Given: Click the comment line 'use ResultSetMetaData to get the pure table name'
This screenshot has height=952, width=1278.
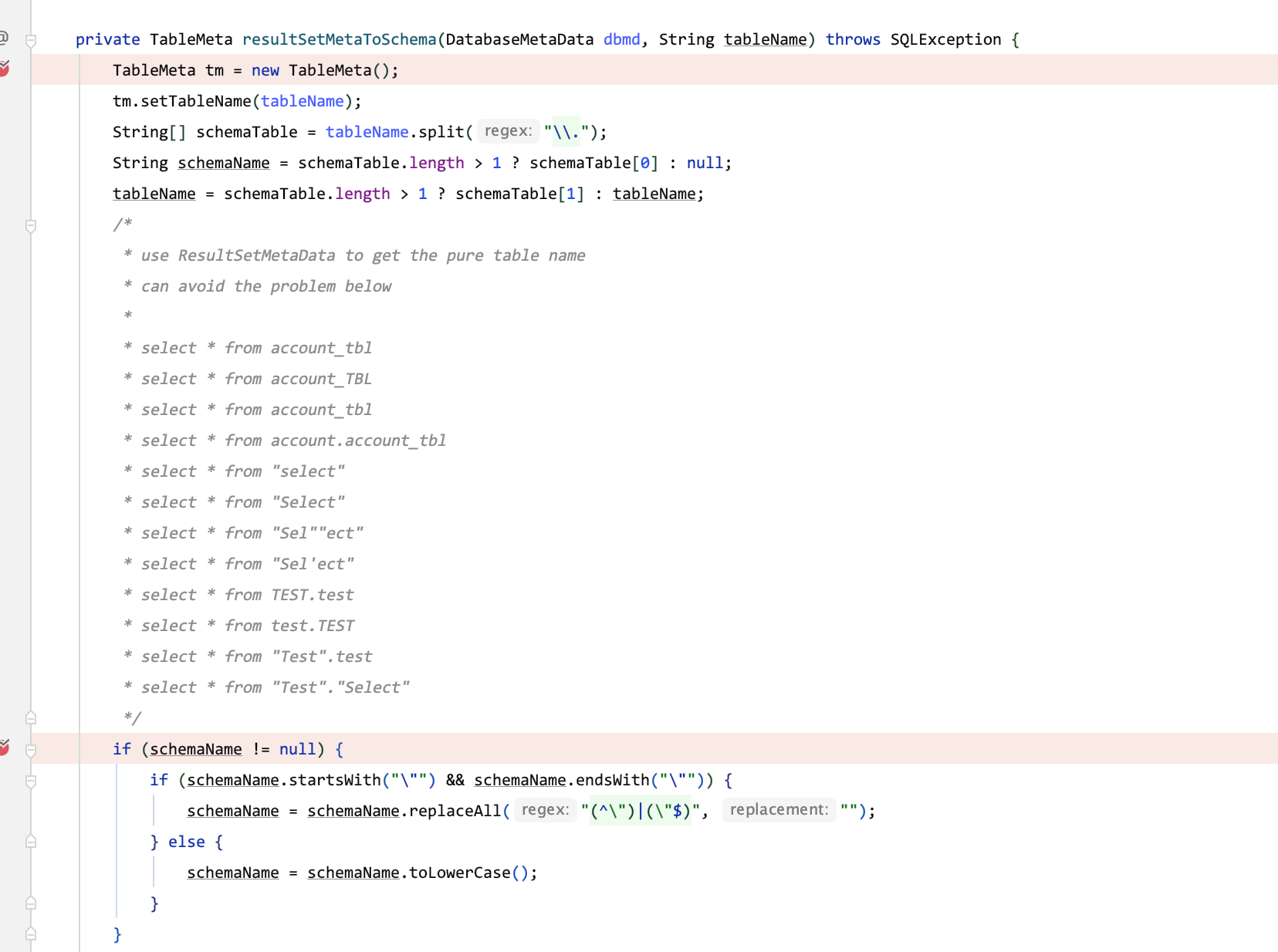Looking at the screenshot, I should coord(363,255).
